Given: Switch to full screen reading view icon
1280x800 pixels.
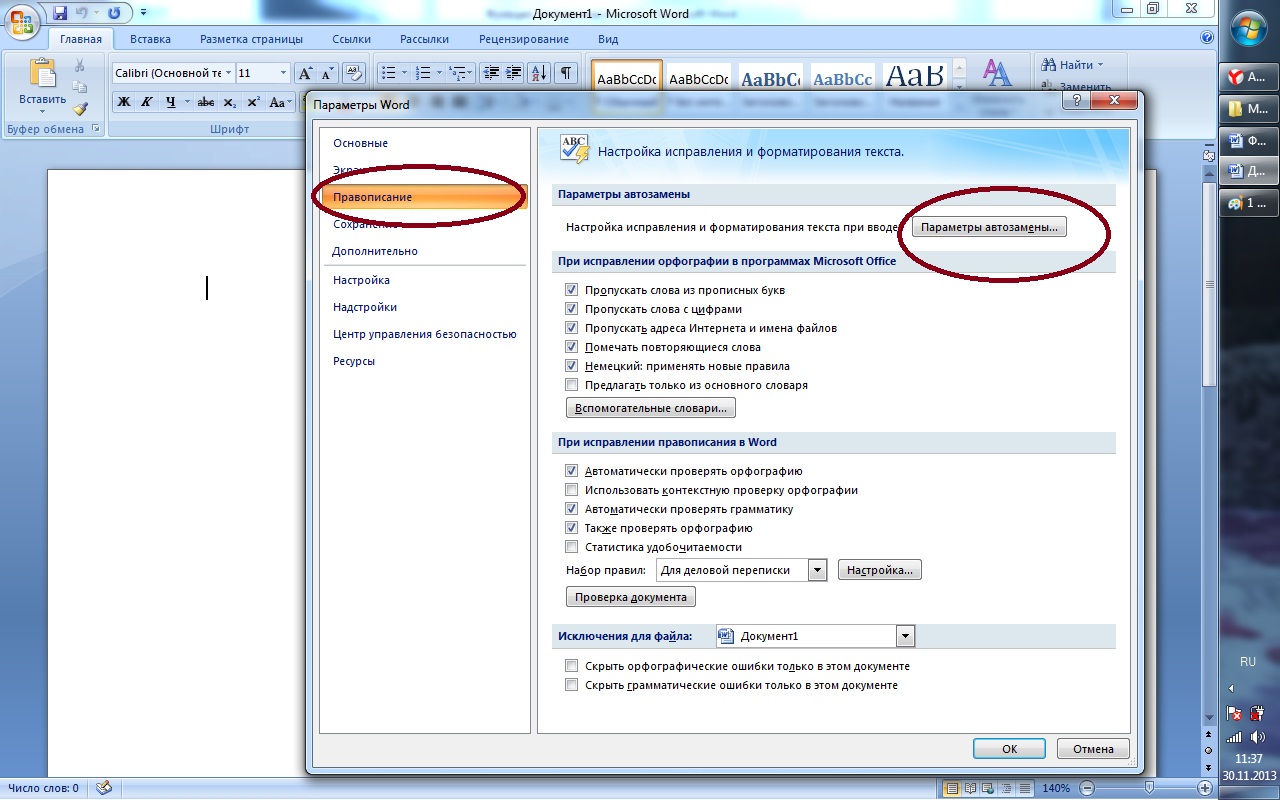Looking at the screenshot, I should coord(969,789).
